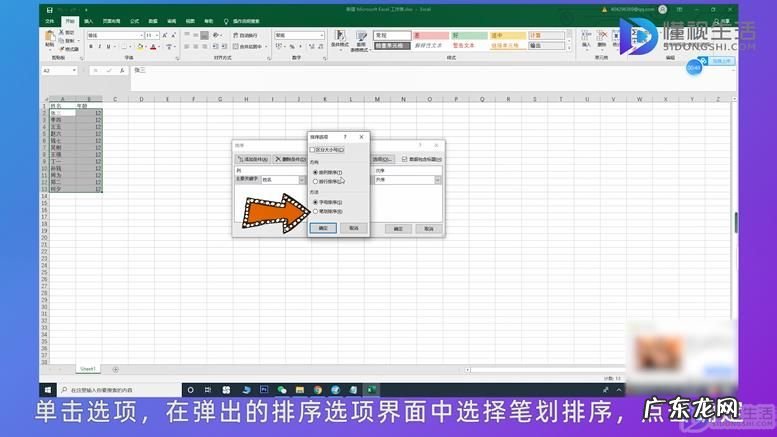Click the Windows Start button
777x437 pixels.
(x=48, y=390)
